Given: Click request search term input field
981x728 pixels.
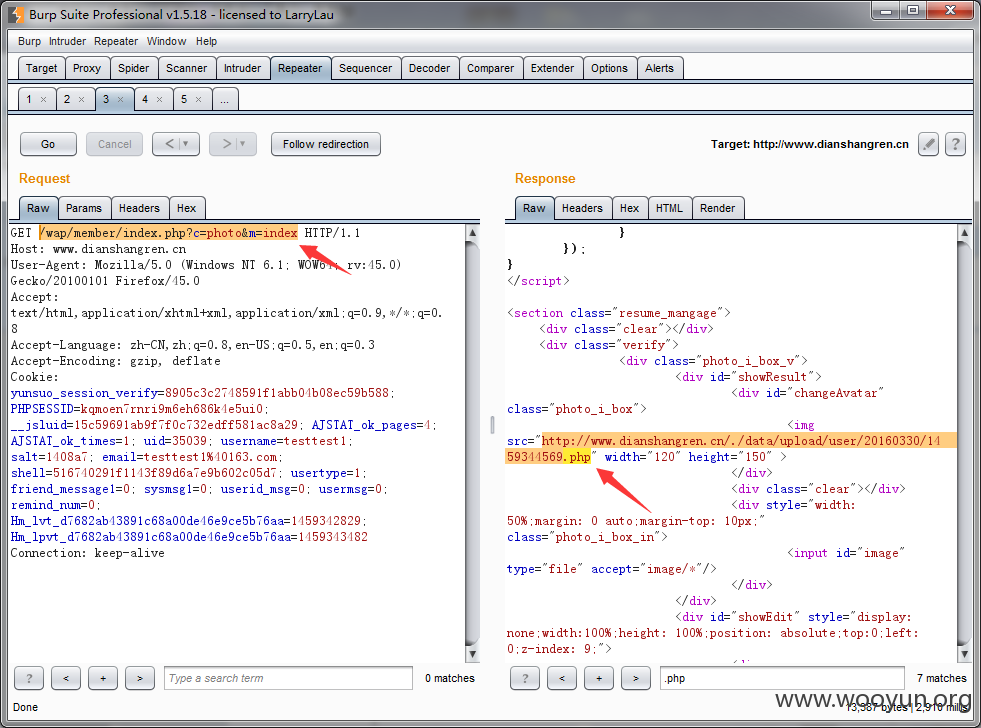Looking at the screenshot, I should 288,678.
